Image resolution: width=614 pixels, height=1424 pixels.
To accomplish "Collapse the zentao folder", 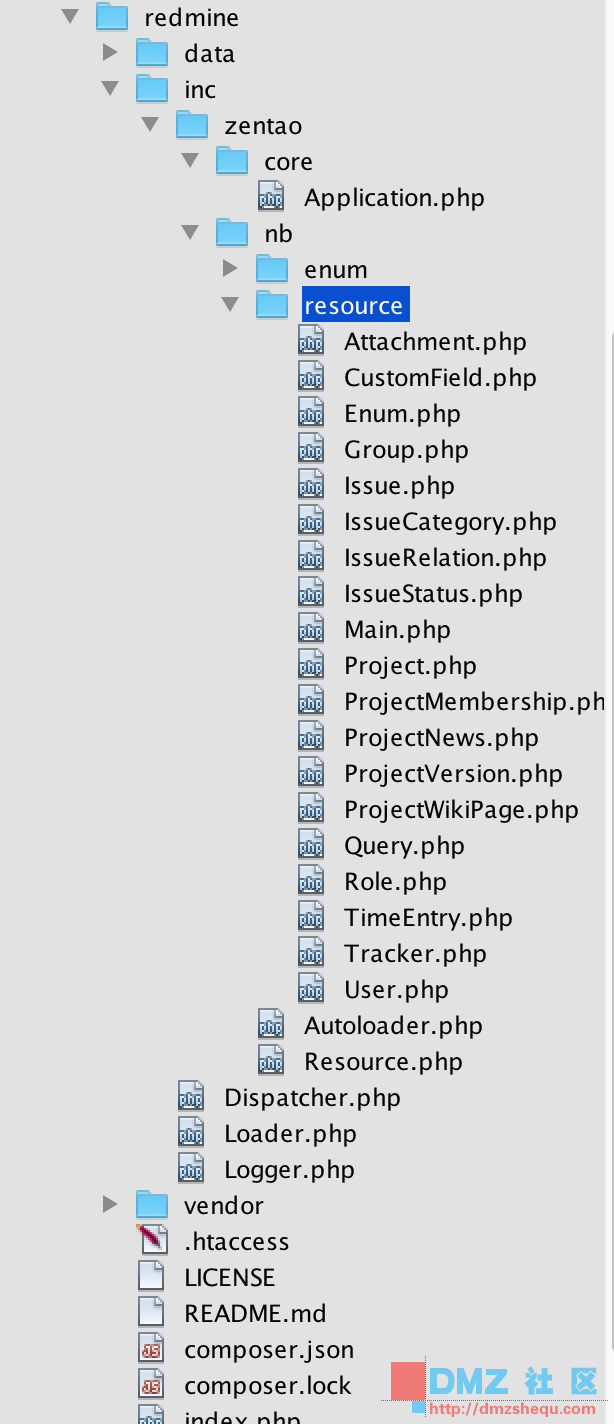I will [x=150, y=125].
